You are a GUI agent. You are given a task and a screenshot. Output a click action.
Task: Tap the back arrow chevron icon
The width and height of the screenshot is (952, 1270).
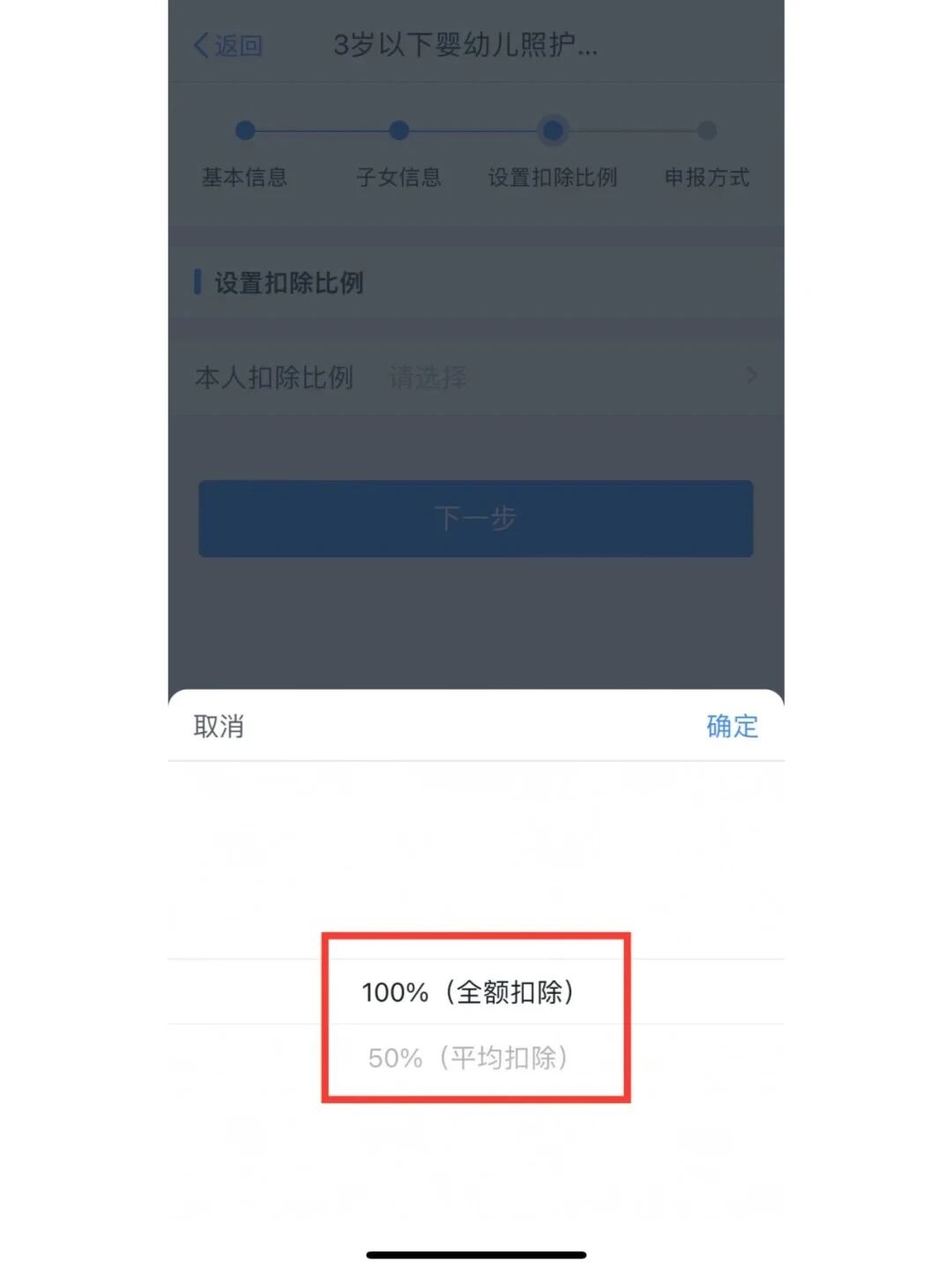201,45
